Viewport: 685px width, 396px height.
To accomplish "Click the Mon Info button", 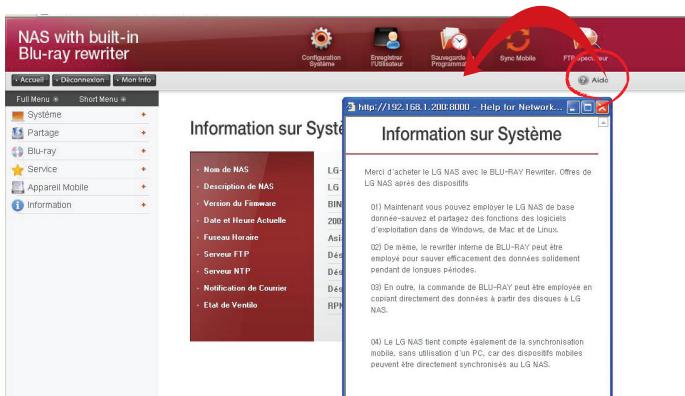I will pos(135,80).
